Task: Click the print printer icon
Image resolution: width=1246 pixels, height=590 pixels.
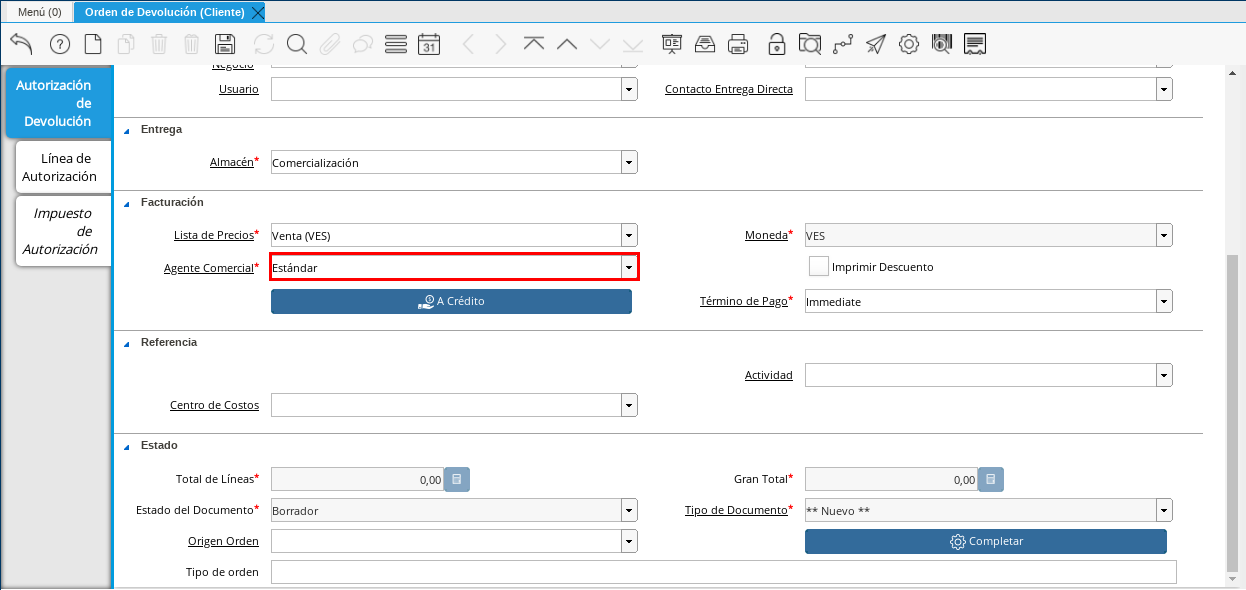Action: (738, 44)
